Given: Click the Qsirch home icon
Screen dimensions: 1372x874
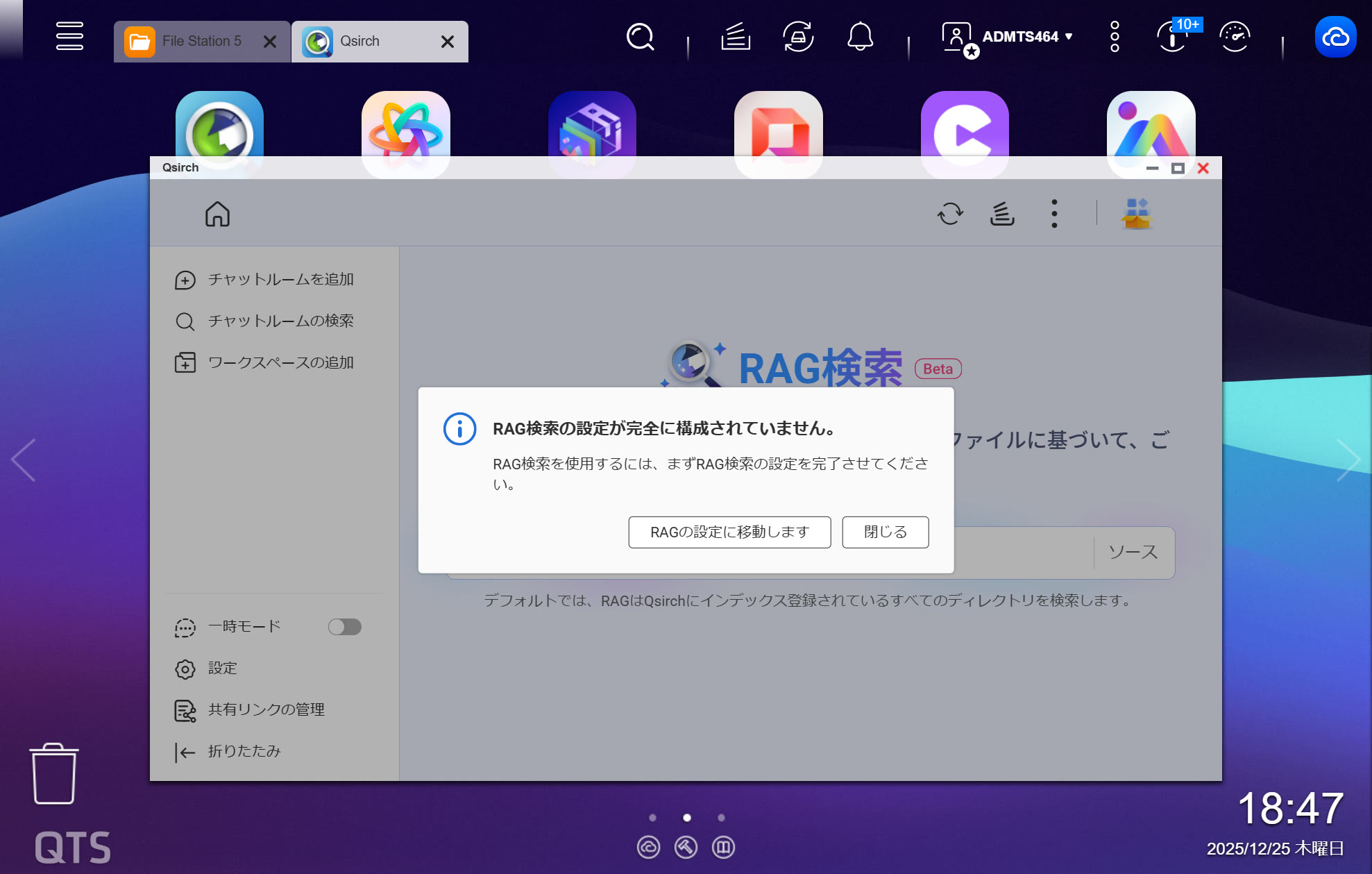Looking at the screenshot, I should coord(217,214).
